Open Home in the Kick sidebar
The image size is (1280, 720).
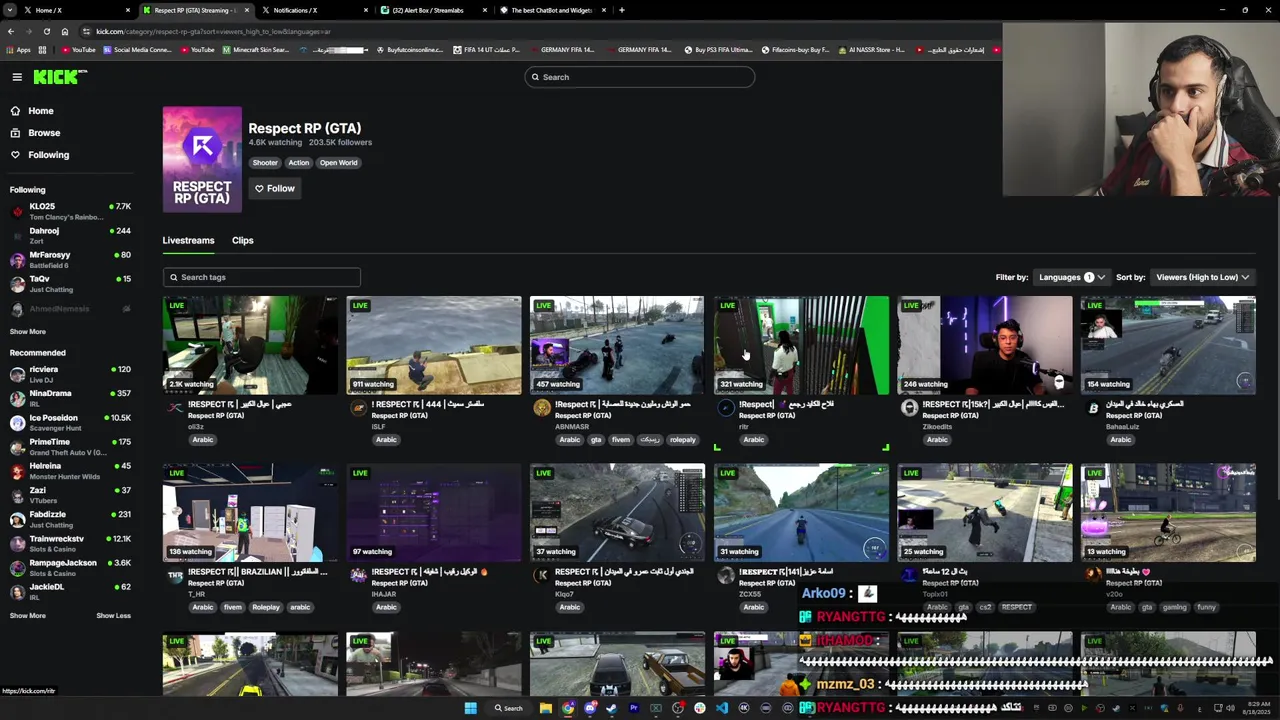(x=41, y=111)
